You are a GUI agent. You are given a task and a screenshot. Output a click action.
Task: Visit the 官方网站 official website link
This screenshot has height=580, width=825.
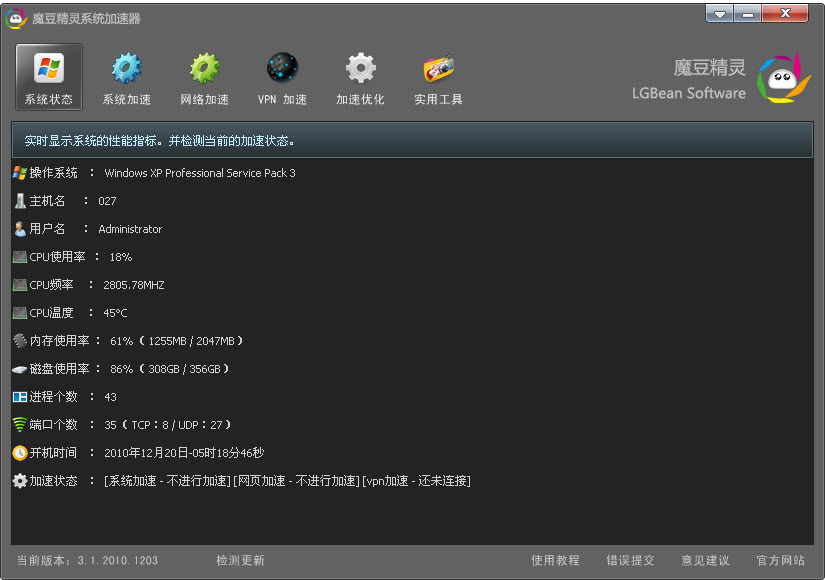tap(780, 561)
